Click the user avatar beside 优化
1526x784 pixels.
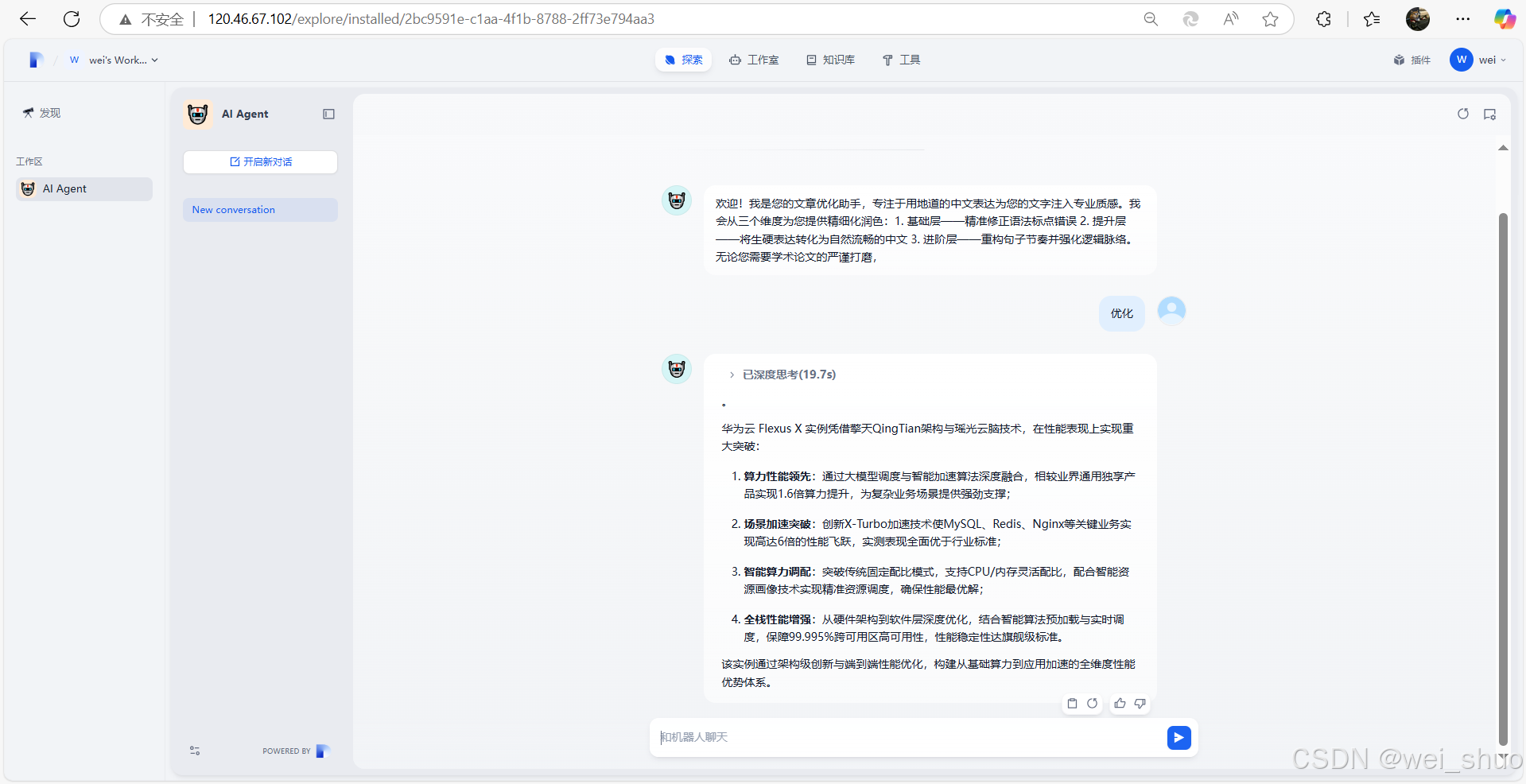coord(1171,310)
